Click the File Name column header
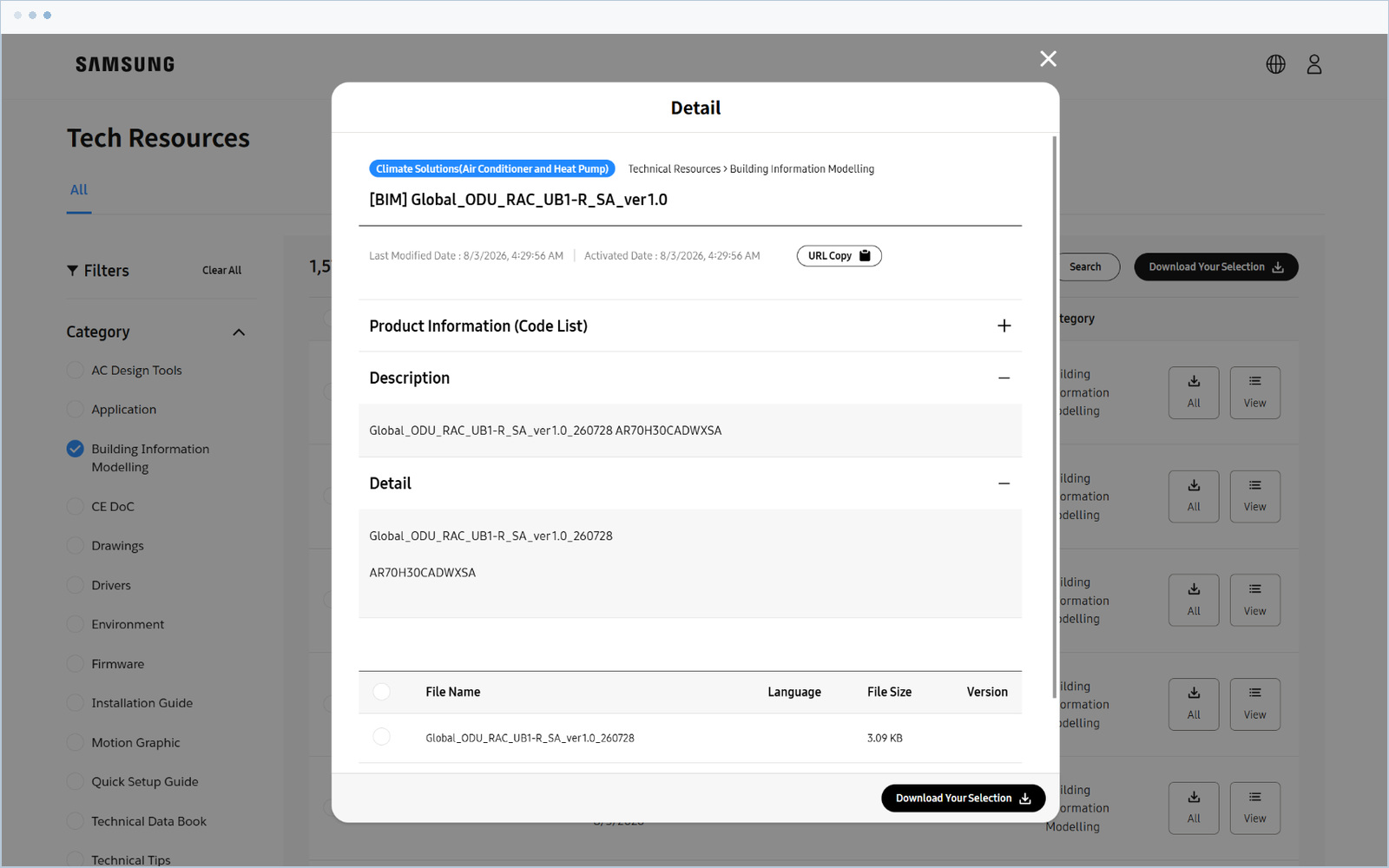The height and width of the screenshot is (868, 1389). point(452,692)
